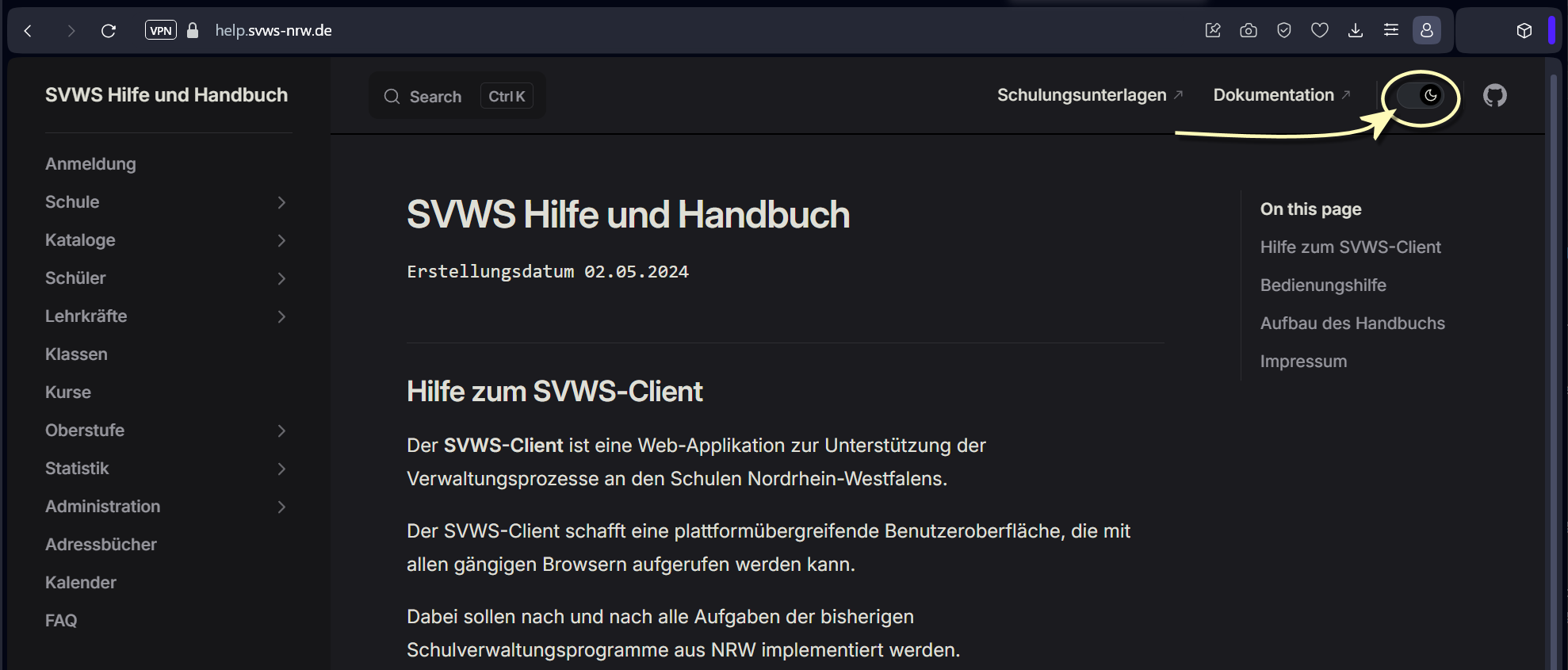This screenshot has width=1568, height=670.
Task: Click Statistik sidebar label
Action: point(77,469)
